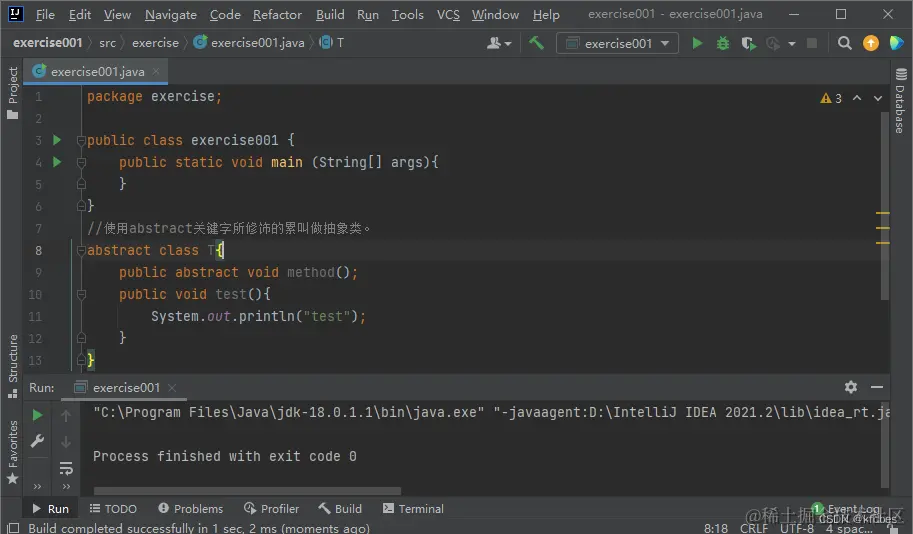Expand the profiler run options arrow
The image size is (913, 534).
791,44
